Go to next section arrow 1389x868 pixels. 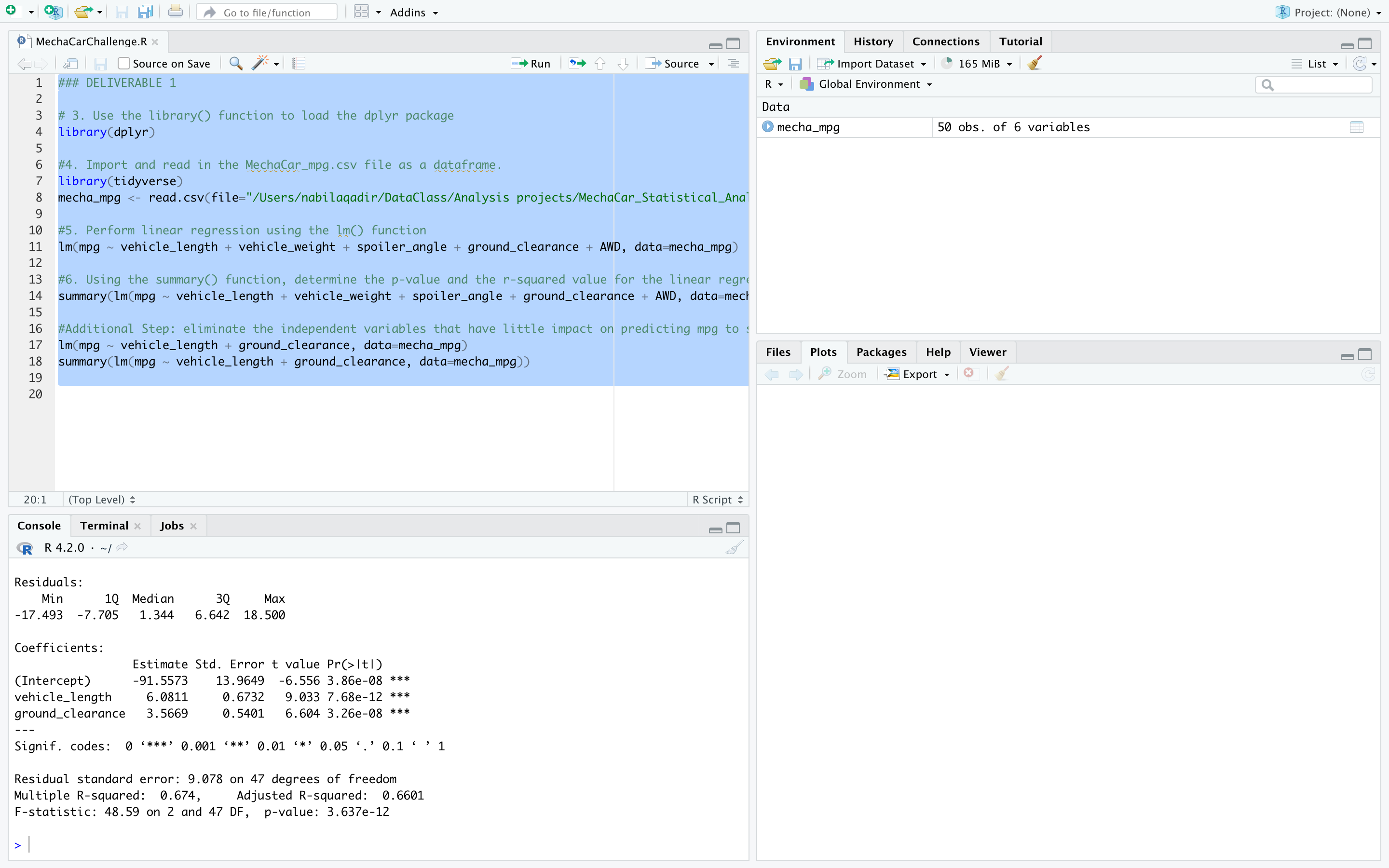click(x=623, y=64)
